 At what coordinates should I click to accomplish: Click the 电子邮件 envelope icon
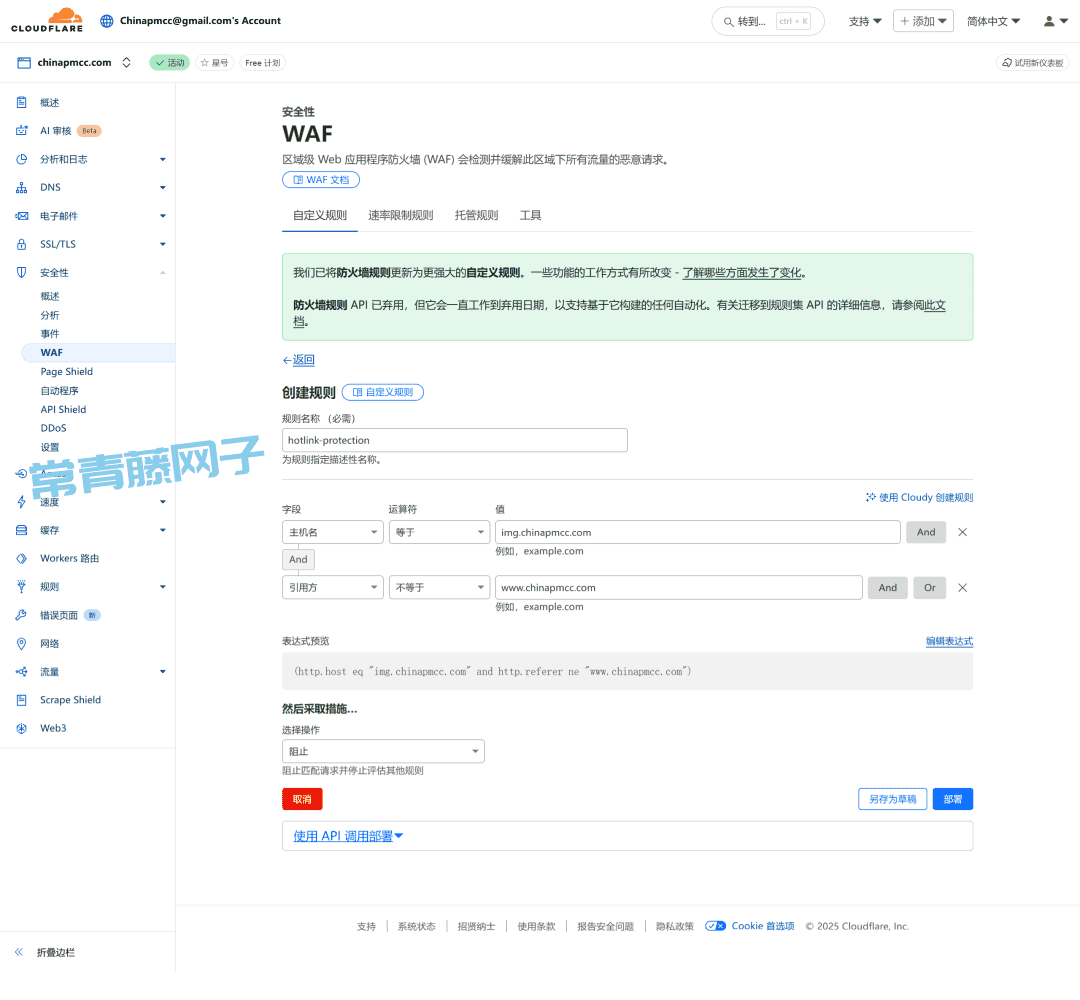point(21,216)
